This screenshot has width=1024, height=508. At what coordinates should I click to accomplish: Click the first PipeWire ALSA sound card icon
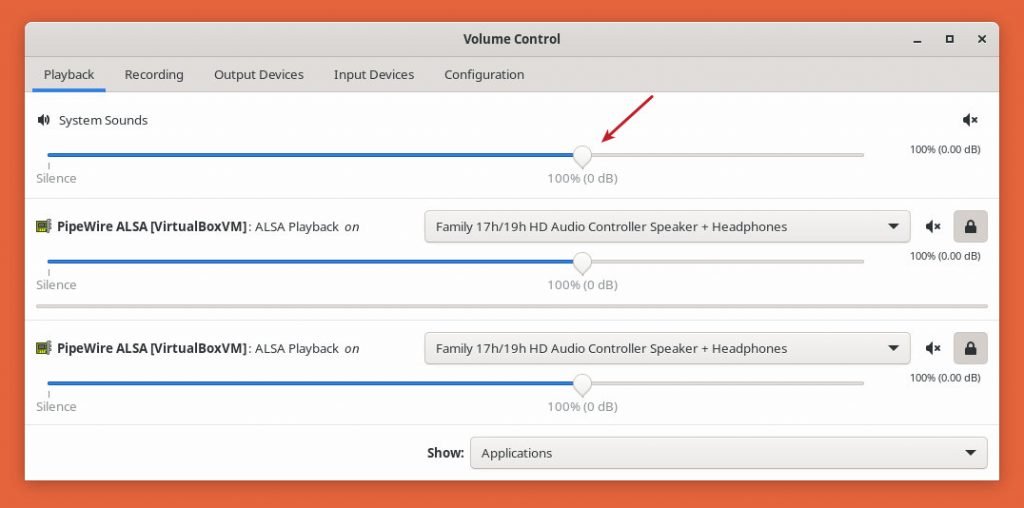(43, 227)
